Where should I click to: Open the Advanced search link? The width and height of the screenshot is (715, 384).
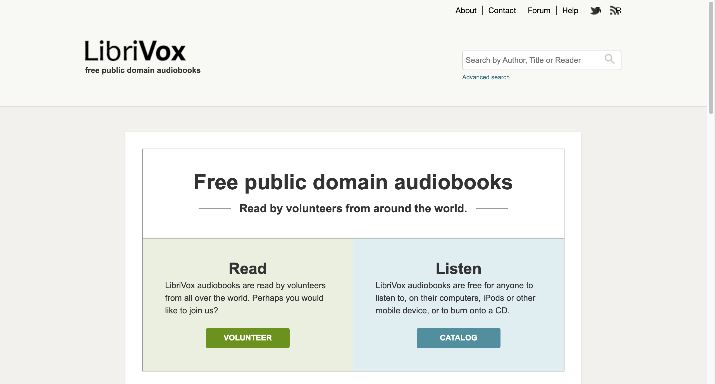[x=486, y=77]
